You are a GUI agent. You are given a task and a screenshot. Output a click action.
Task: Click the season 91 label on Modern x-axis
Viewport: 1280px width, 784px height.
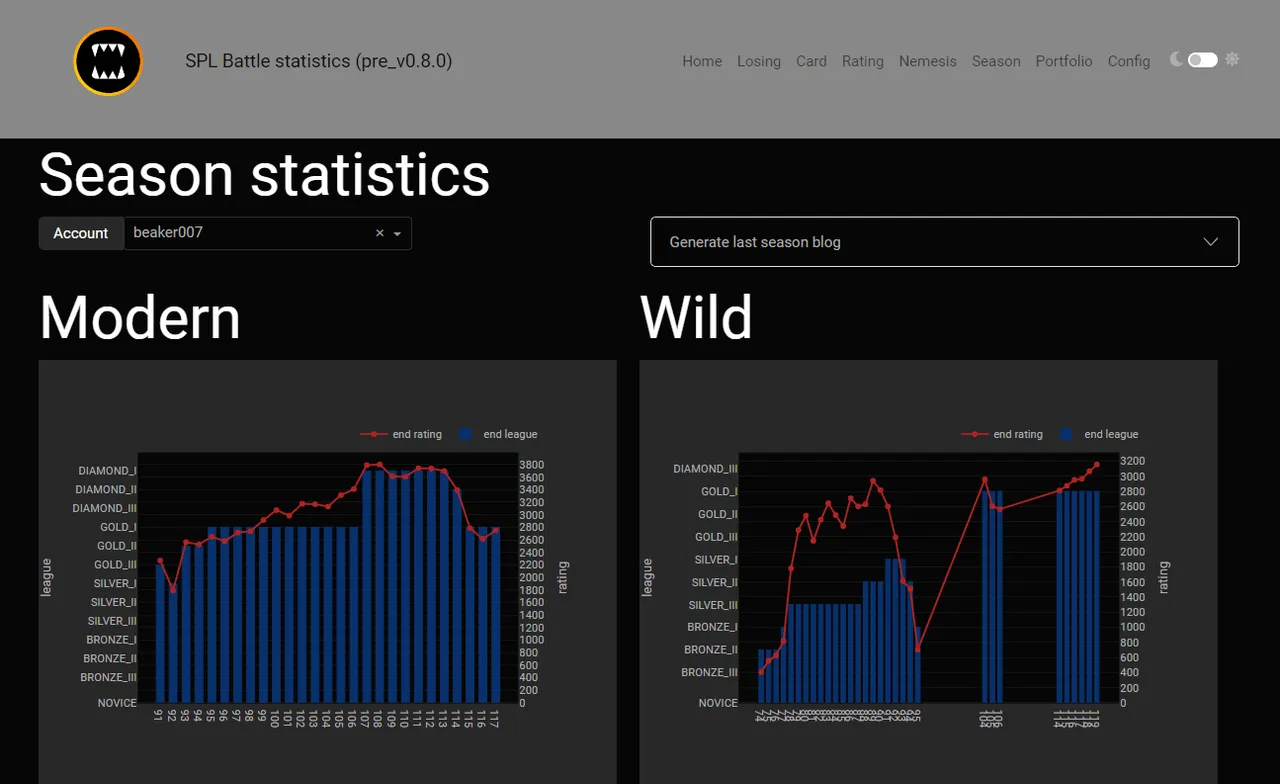point(159,716)
